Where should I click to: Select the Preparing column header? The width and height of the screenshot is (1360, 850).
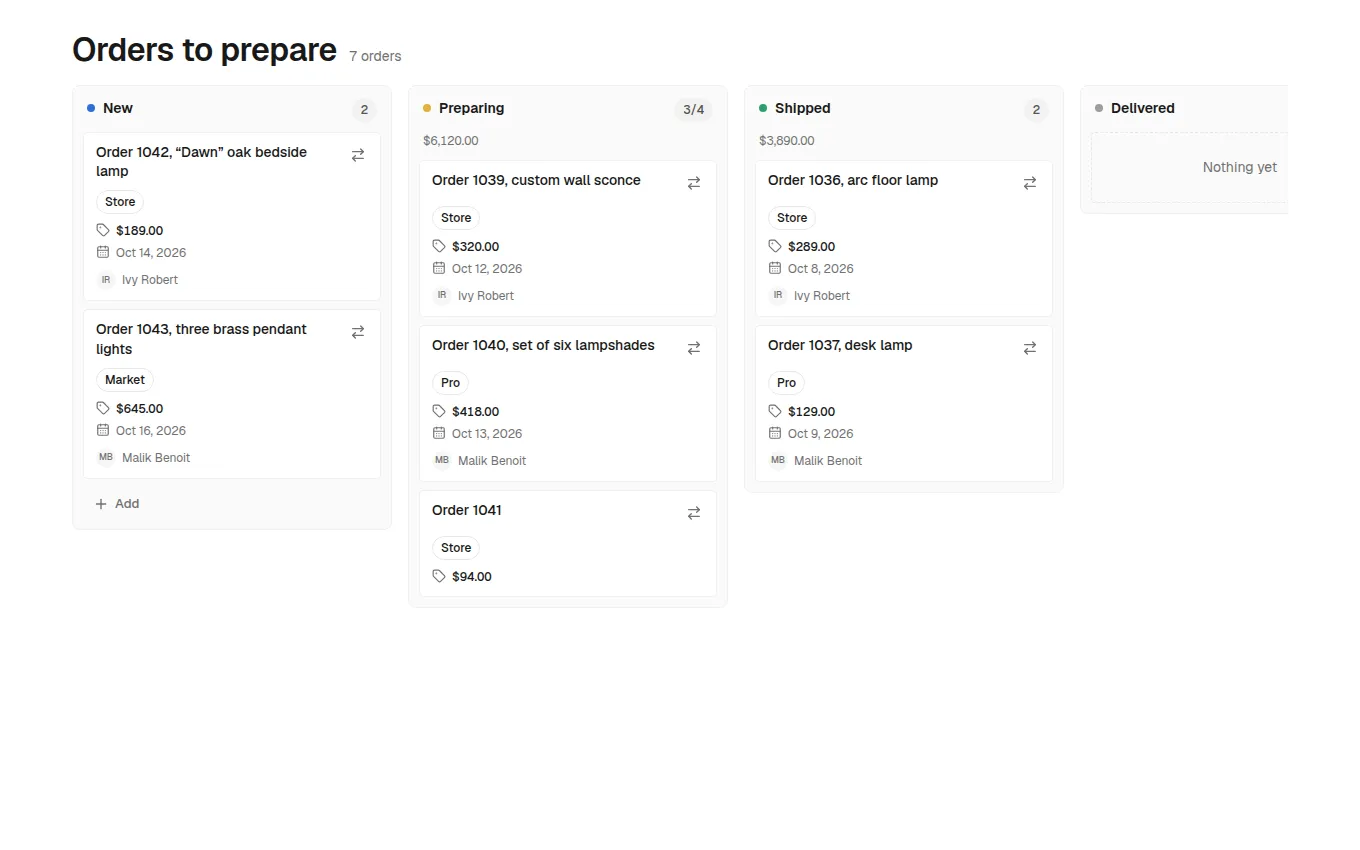471,108
